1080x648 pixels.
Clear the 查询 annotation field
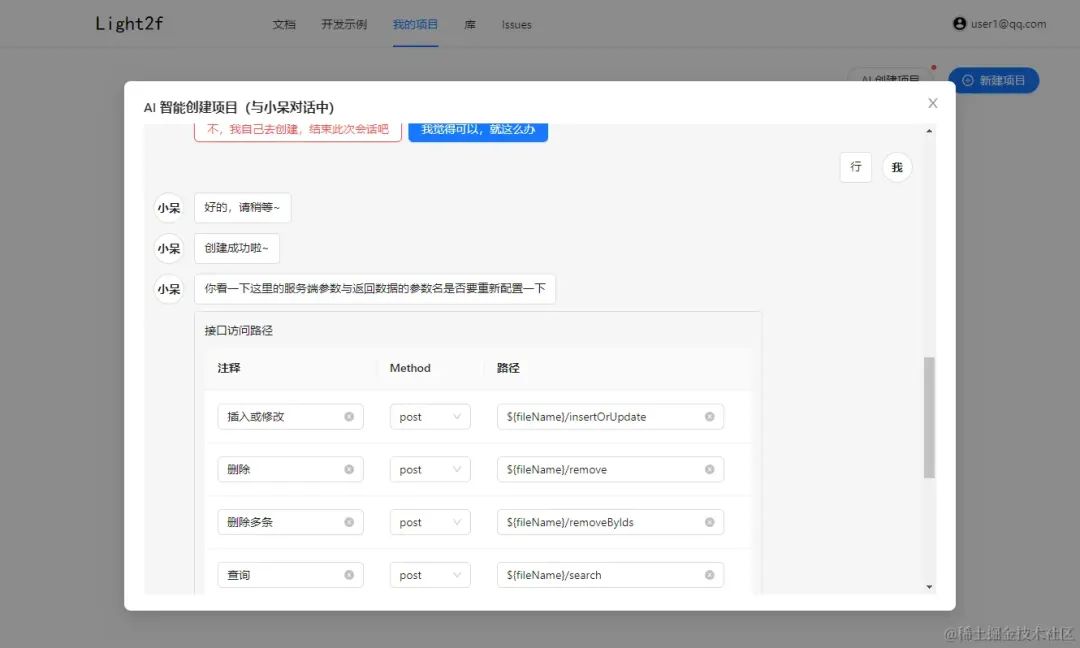(x=349, y=574)
